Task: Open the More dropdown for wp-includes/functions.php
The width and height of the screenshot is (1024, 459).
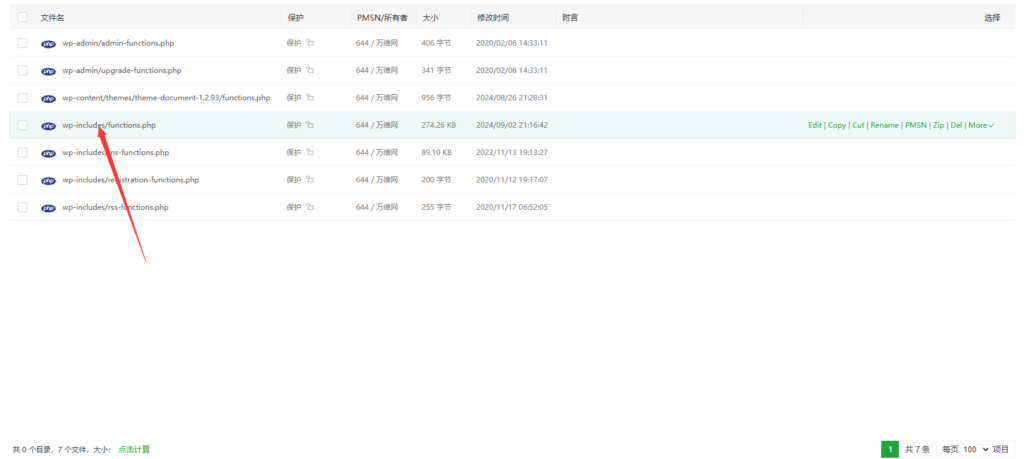Action: coord(981,125)
